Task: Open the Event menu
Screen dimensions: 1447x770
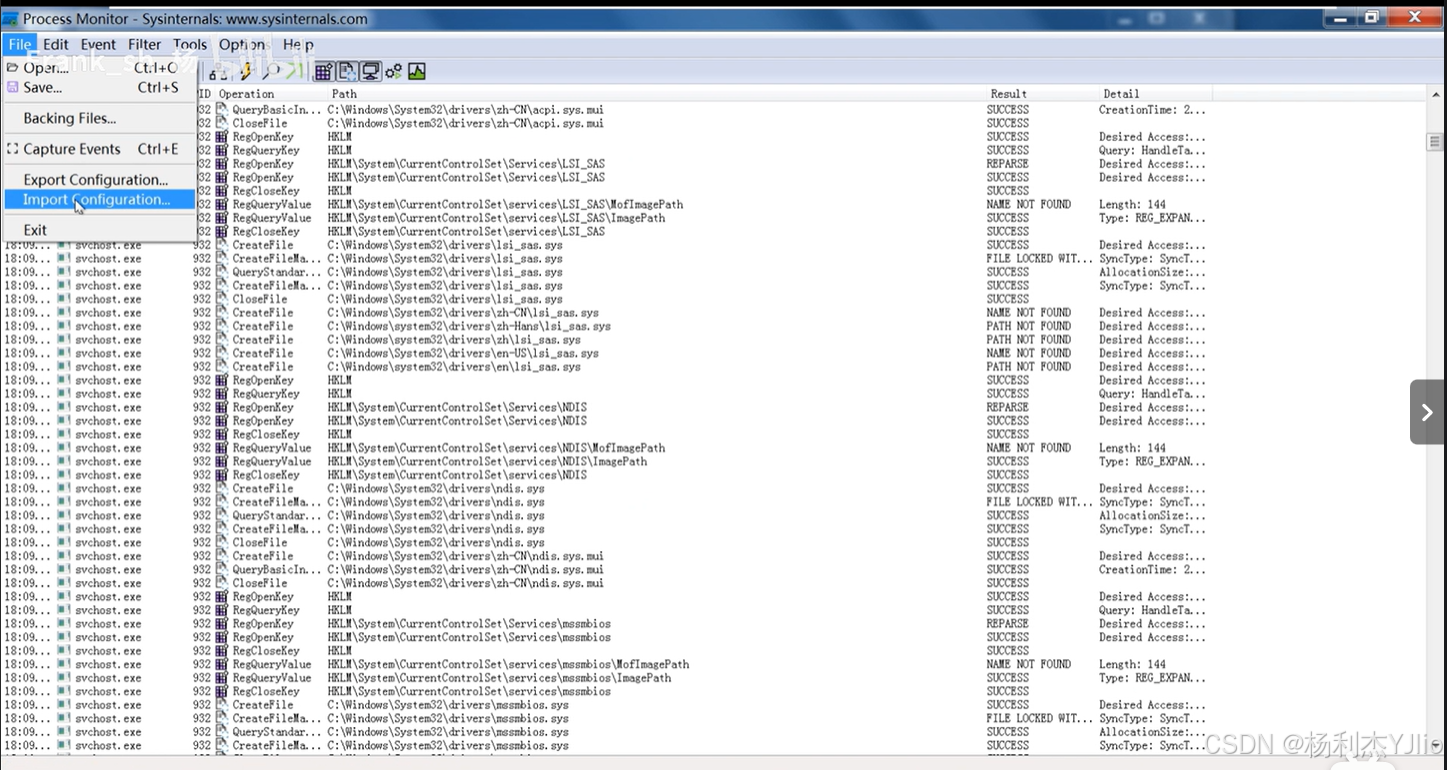Action: (98, 44)
